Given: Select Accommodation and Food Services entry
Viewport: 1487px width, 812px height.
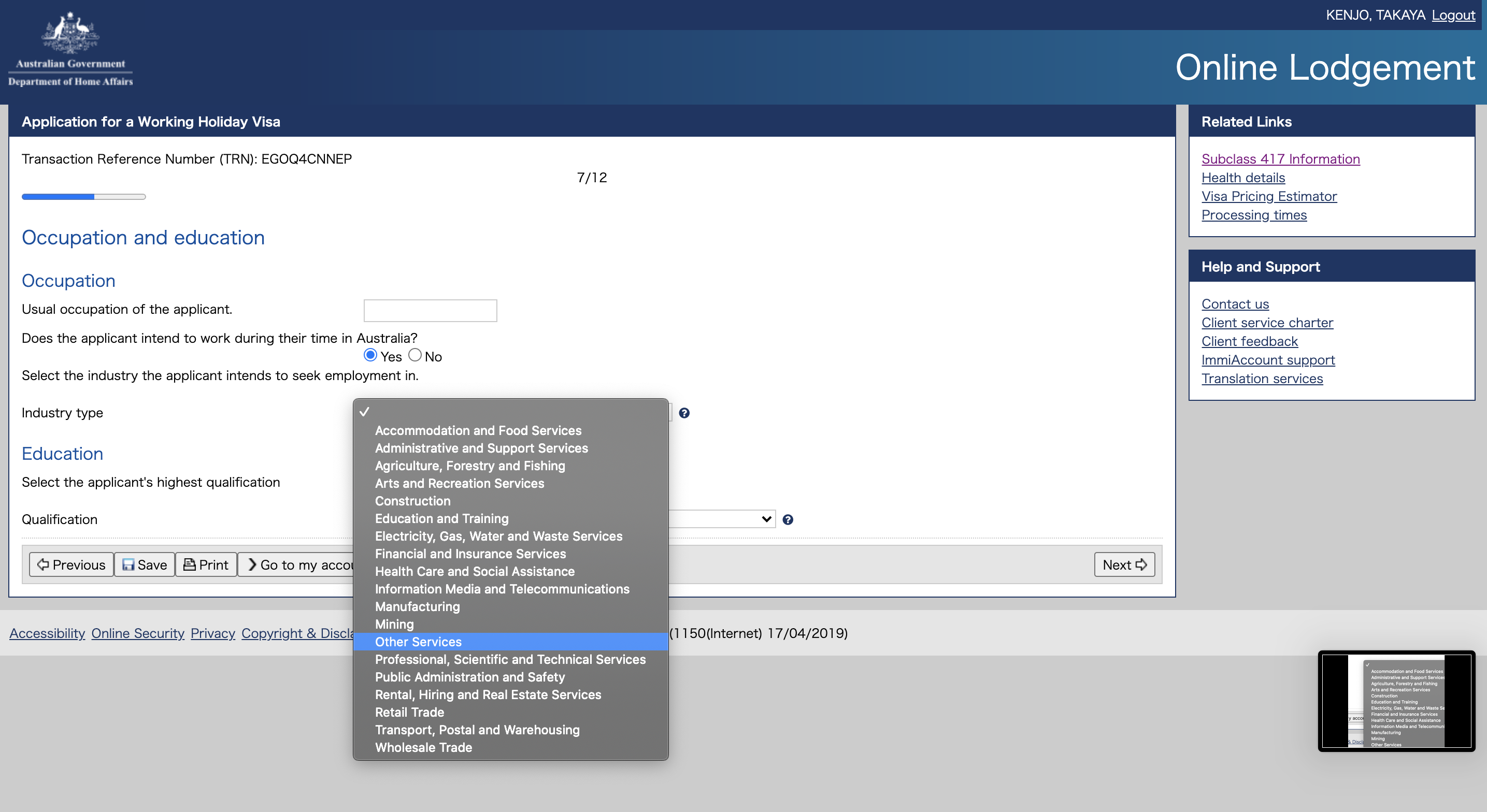Looking at the screenshot, I should [x=478, y=430].
